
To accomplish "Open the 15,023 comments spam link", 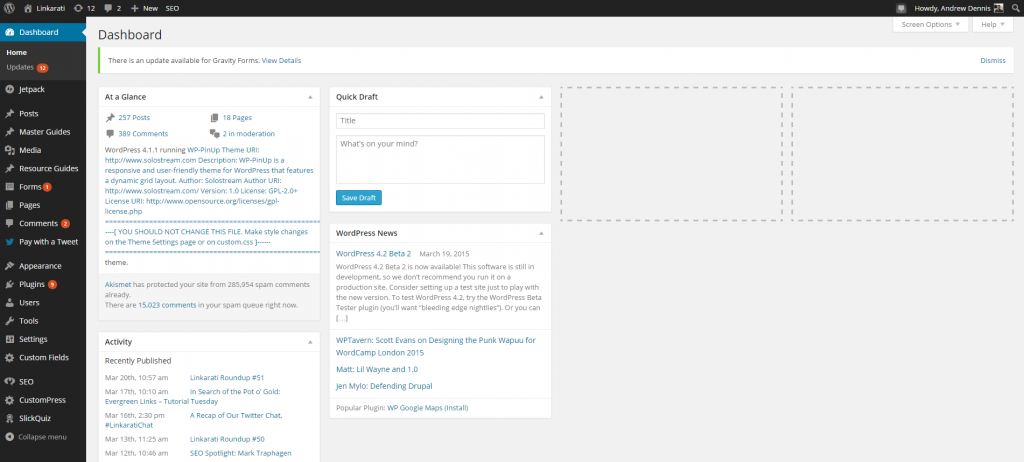I will [x=167, y=305].
